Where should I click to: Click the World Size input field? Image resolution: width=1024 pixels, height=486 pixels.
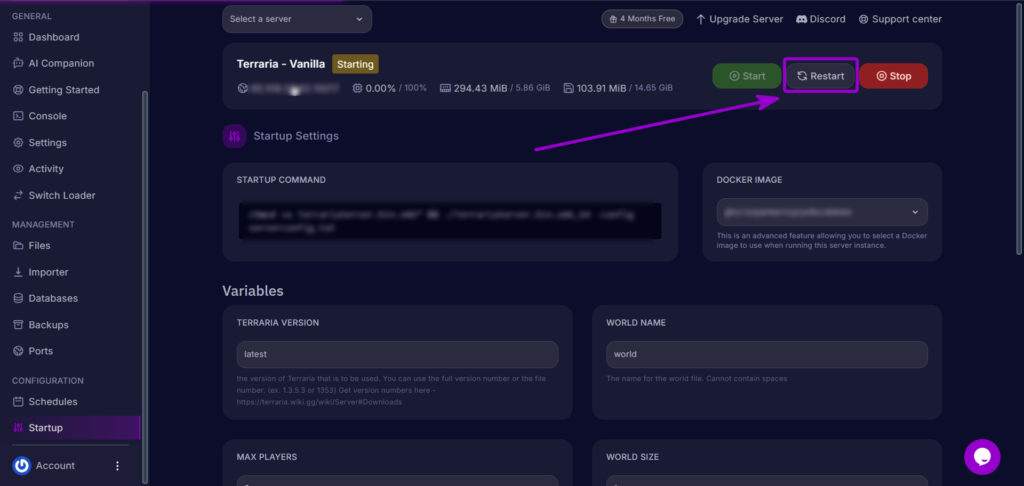pos(767,481)
